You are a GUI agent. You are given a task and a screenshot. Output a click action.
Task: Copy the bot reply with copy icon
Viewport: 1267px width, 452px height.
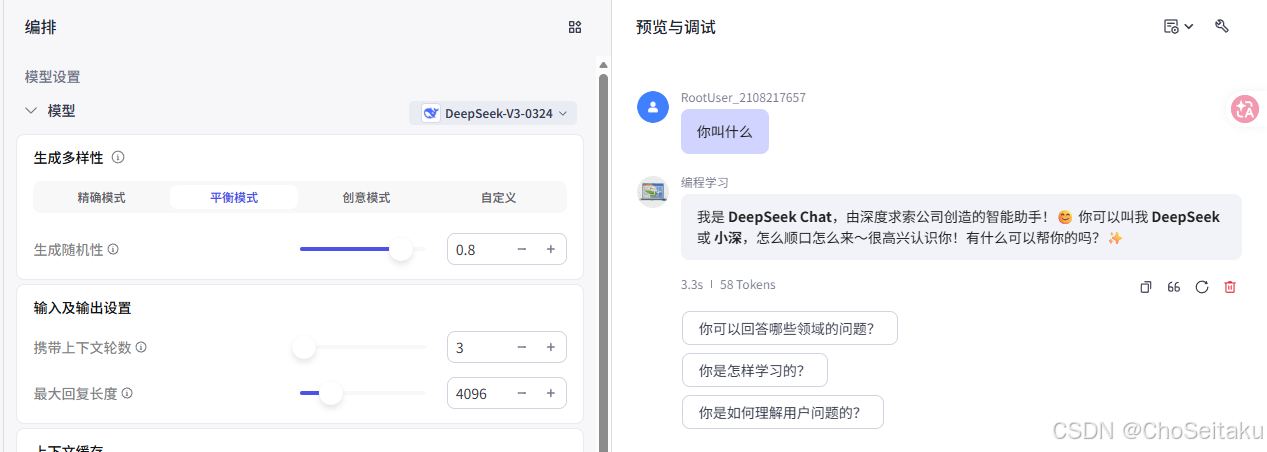click(x=1146, y=287)
